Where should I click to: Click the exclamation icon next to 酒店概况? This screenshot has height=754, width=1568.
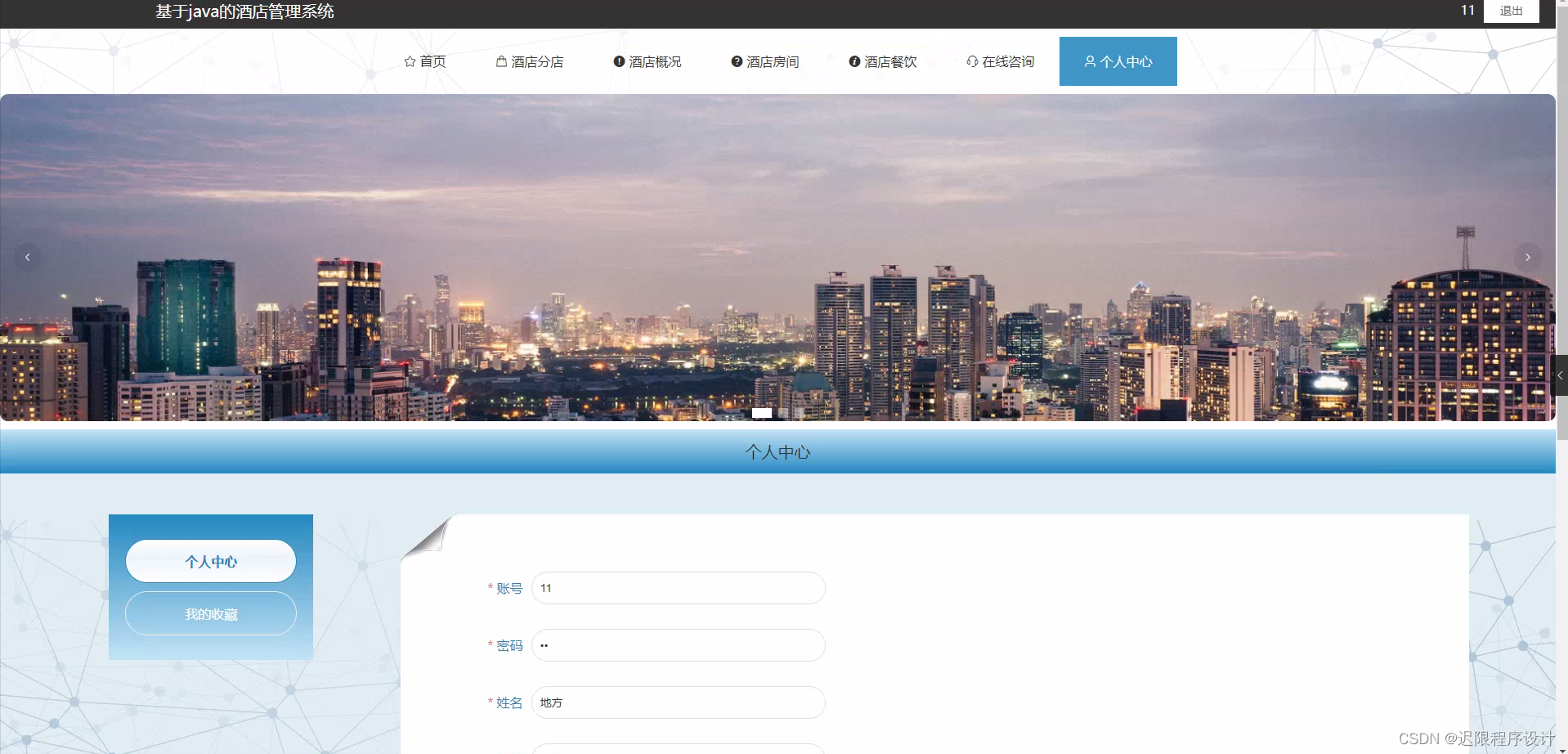pos(618,61)
